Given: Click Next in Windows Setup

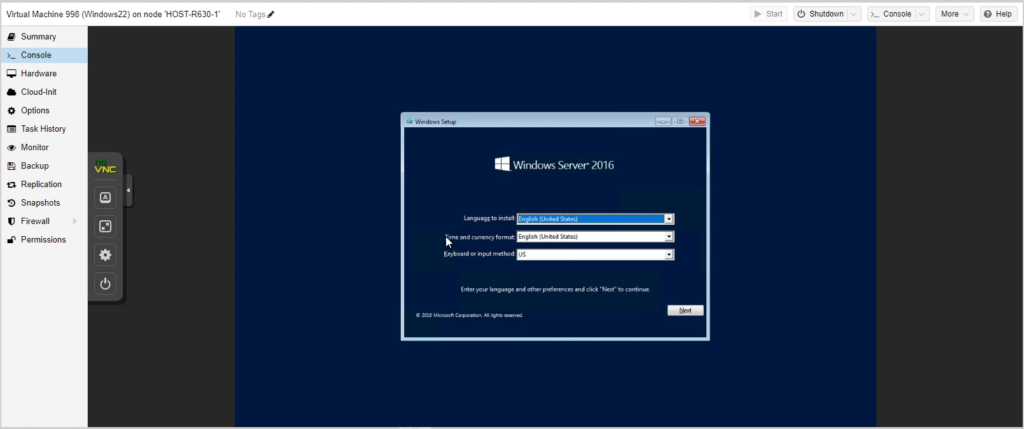Looking at the screenshot, I should (685, 311).
